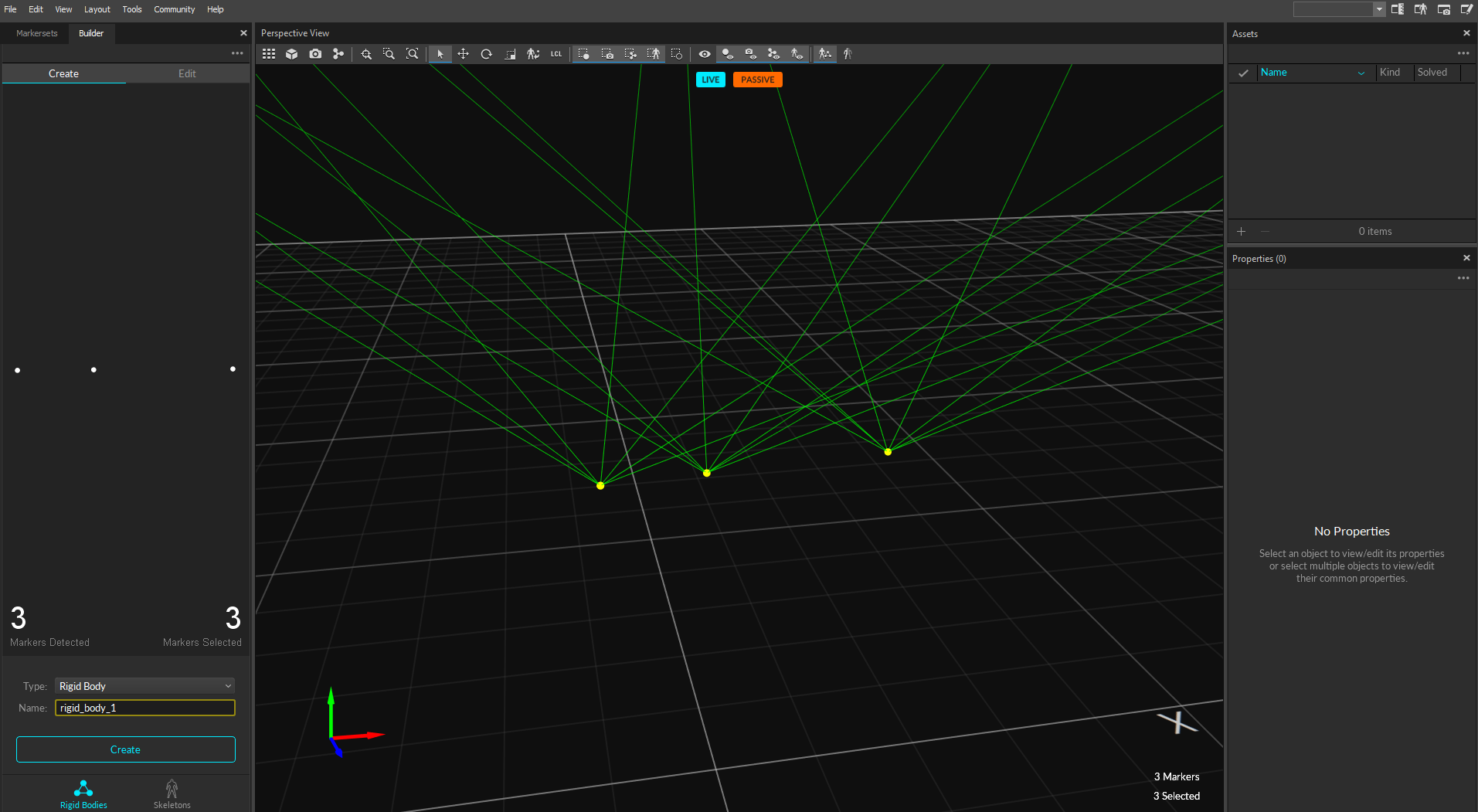The height and width of the screenshot is (812, 1478).
Task: Click the zoom-to-fit magnifier icon
Action: tap(413, 54)
